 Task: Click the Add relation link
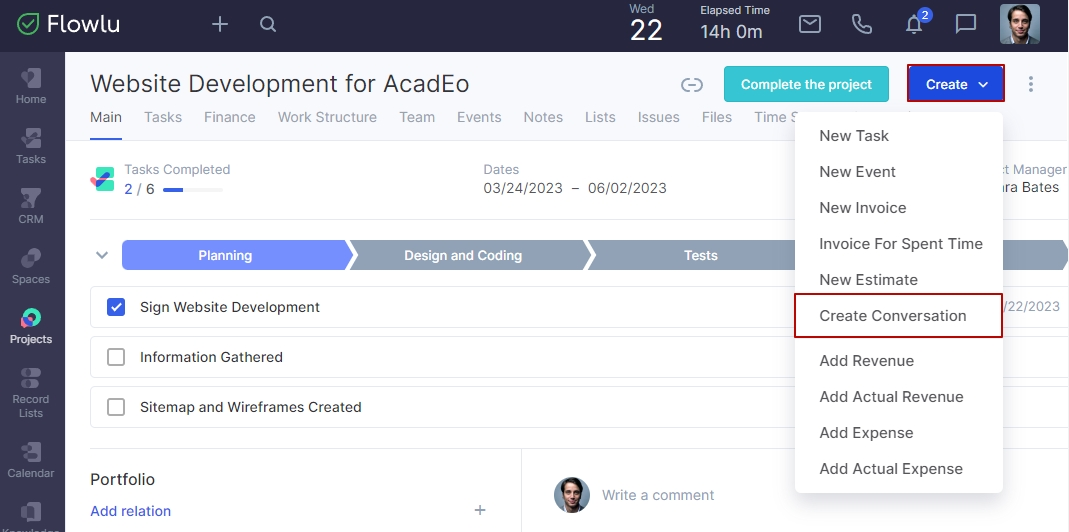(130, 511)
